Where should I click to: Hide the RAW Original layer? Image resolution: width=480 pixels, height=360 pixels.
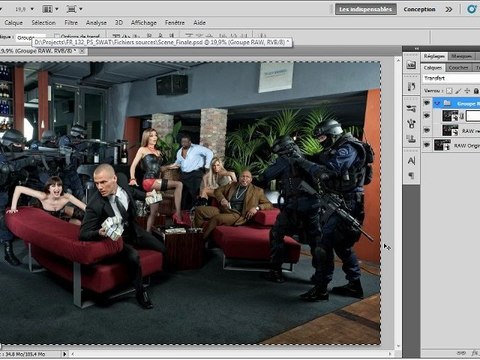(x=427, y=145)
